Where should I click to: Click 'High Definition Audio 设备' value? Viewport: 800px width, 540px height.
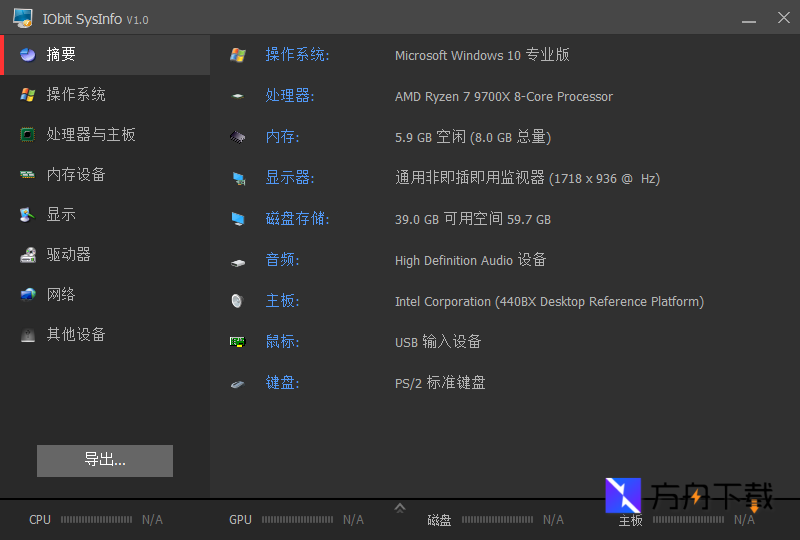470,260
